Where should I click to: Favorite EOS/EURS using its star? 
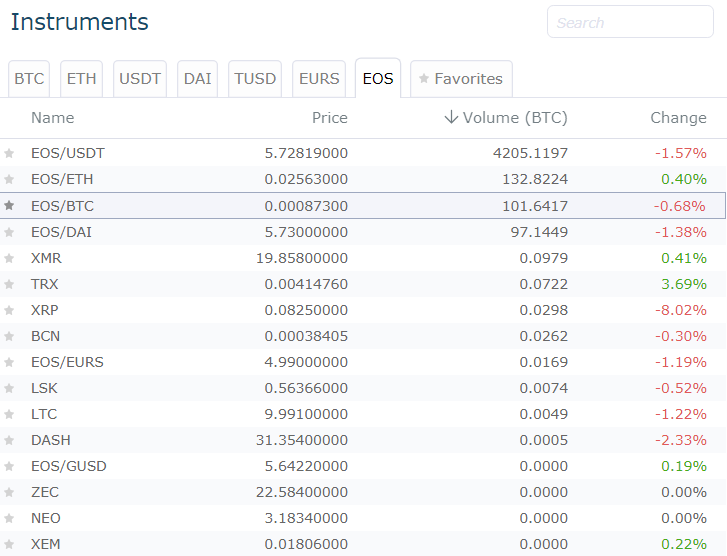pos(9,362)
